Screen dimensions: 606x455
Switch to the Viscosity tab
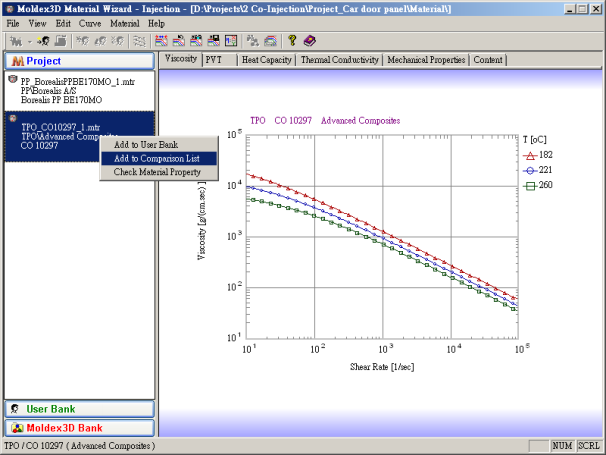pyautogui.click(x=180, y=59)
